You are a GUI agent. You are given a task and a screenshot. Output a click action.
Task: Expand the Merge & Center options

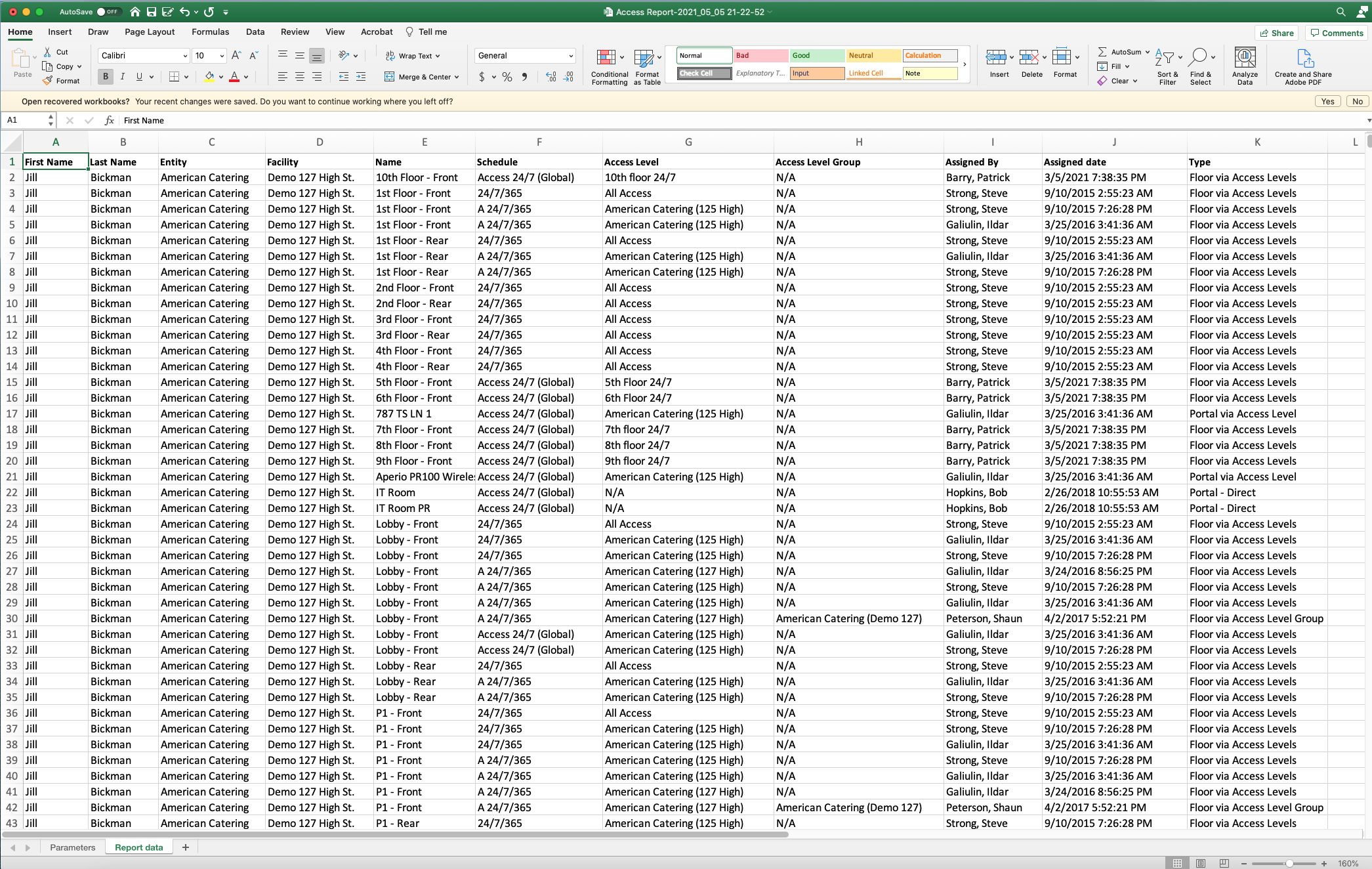click(x=457, y=77)
